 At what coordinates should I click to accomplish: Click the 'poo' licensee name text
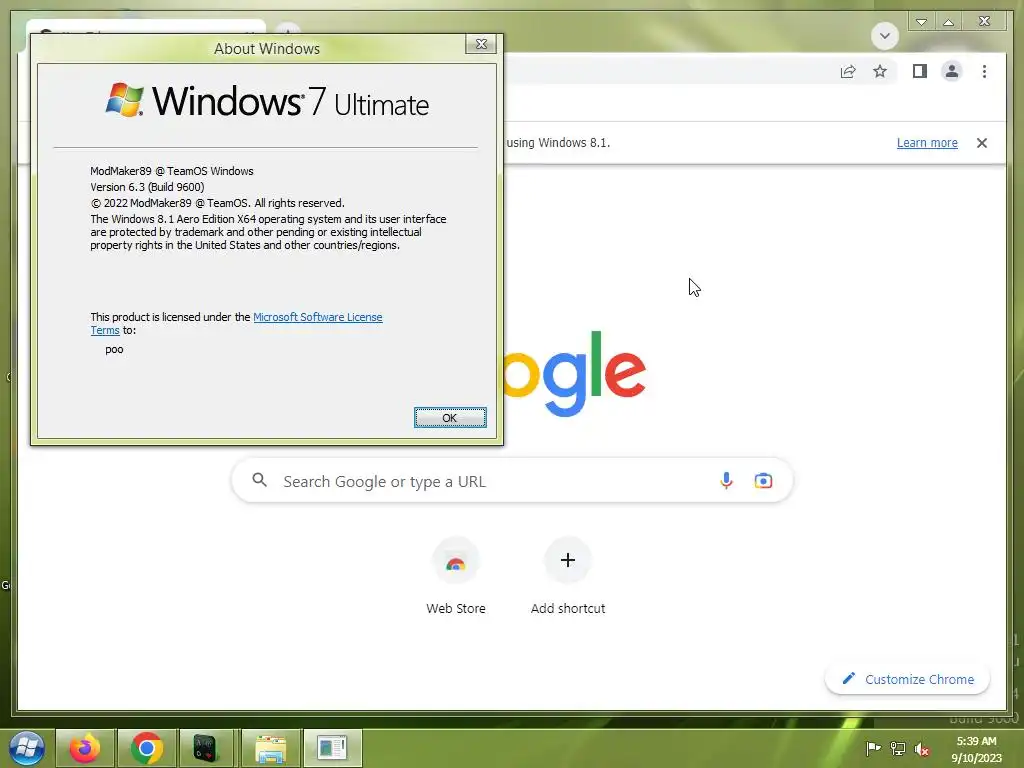tap(114, 349)
